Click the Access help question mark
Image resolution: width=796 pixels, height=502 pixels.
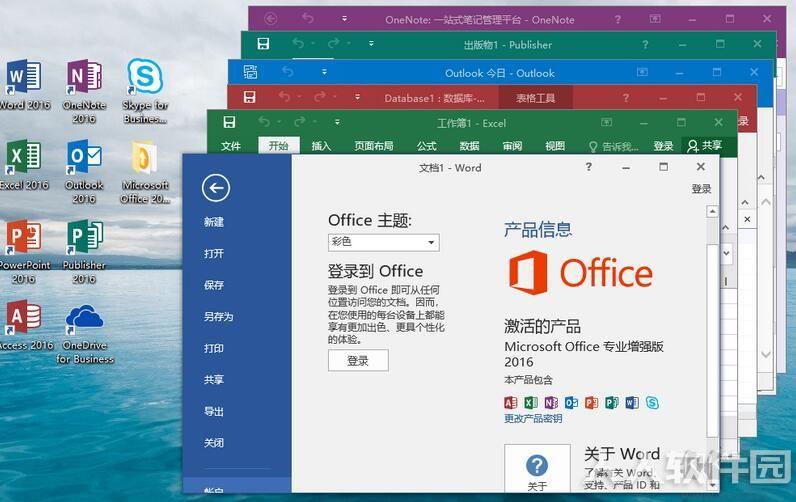click(625, 97)
